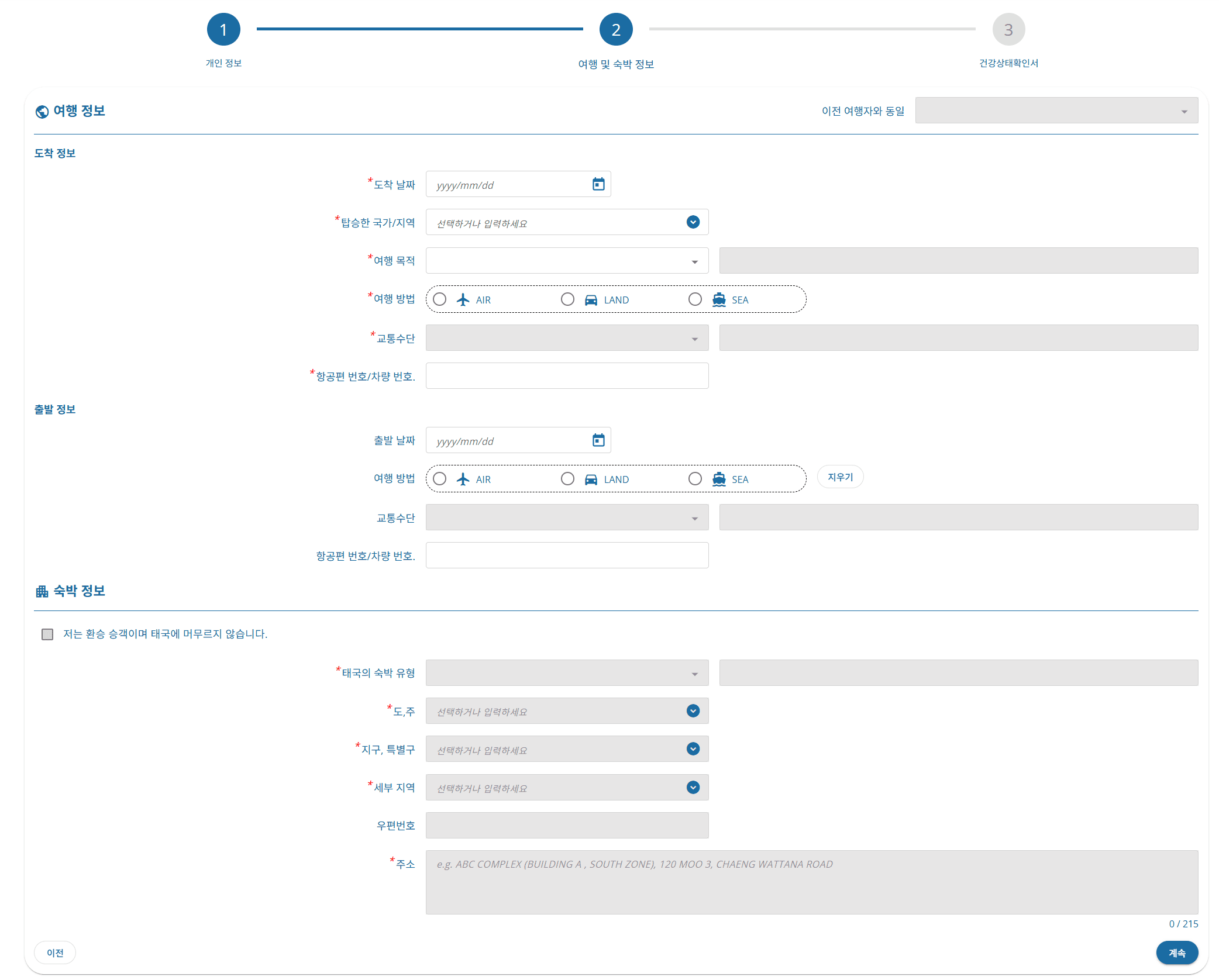Open the departure date calendar picker icon
Viewport: 1219px width, 980px height.
tap(598, 440)
